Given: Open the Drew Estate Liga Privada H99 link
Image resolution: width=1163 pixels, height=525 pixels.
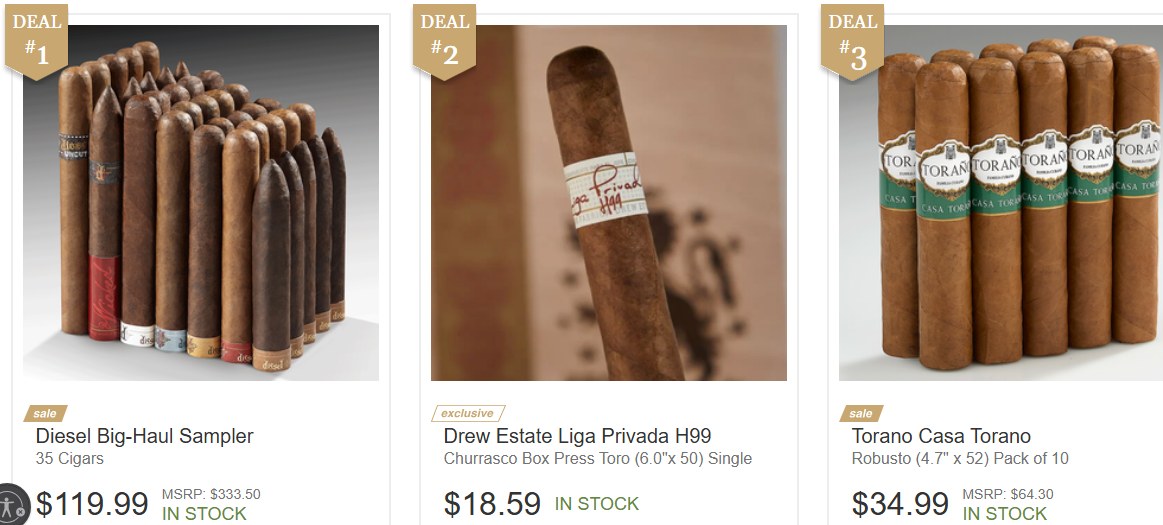Looking at the screenshot, I should click(577, 436).
